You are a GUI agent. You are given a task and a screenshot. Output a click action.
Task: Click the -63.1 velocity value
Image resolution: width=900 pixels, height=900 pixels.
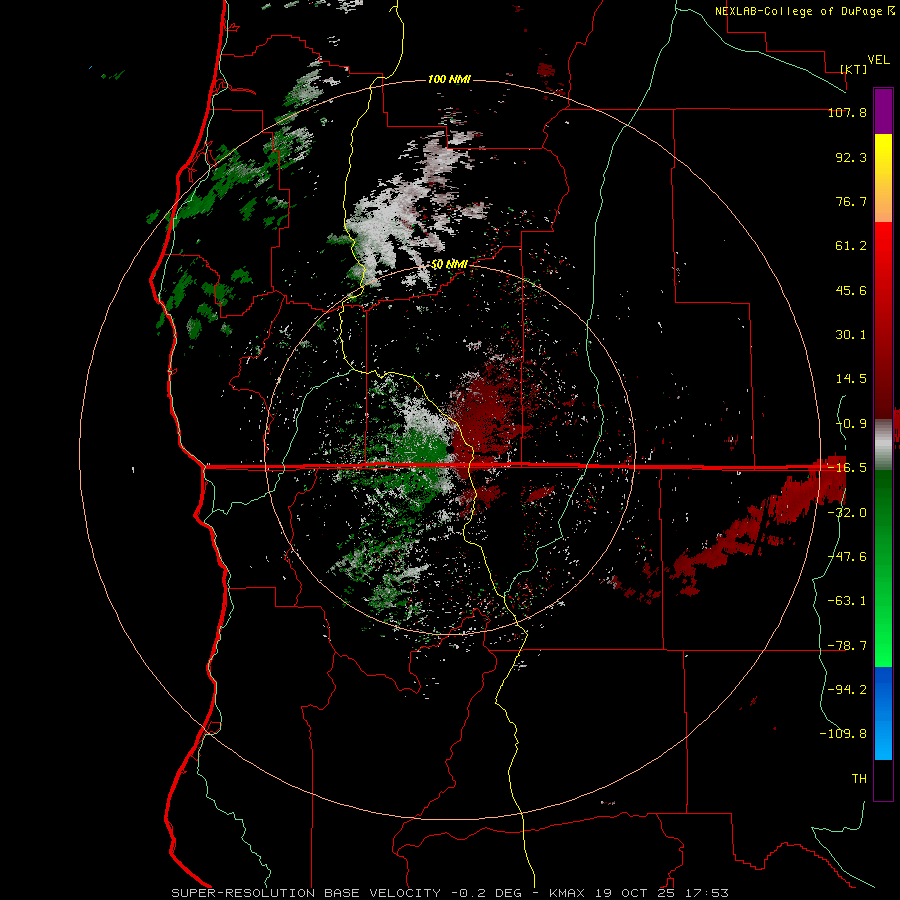847,601
